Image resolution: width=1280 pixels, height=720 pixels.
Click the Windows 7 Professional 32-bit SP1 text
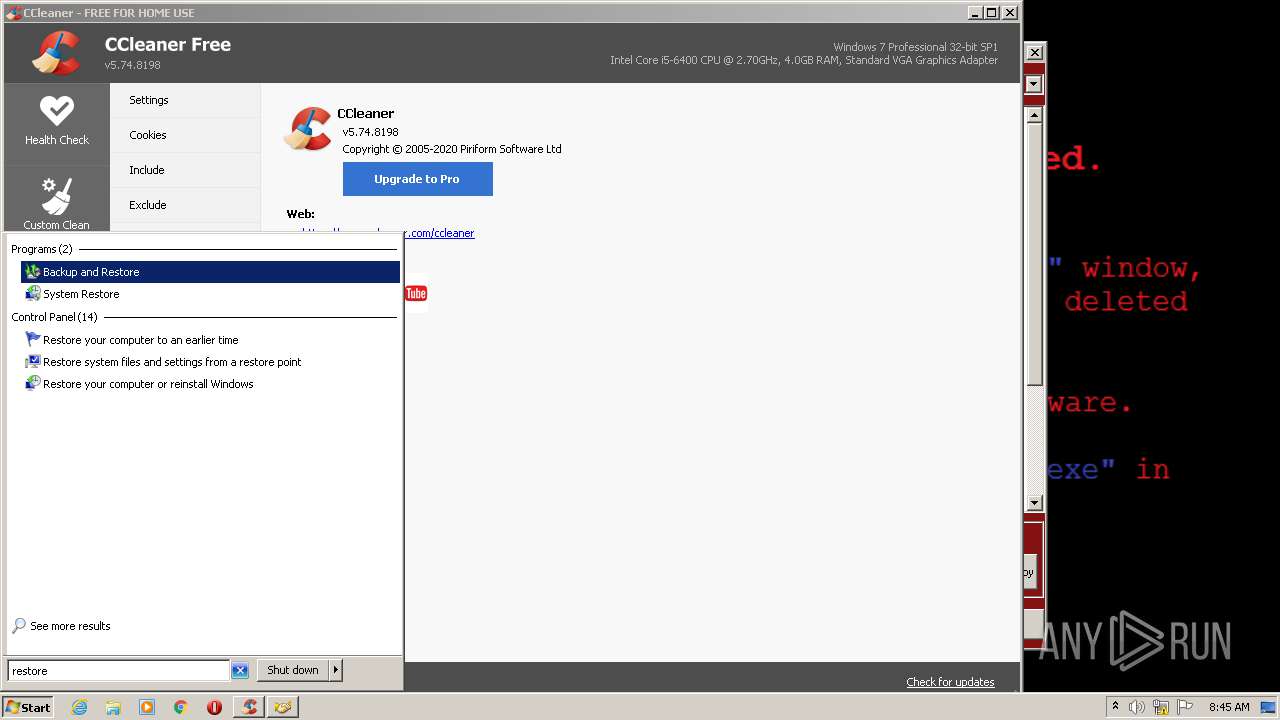[x=915, y=47]
